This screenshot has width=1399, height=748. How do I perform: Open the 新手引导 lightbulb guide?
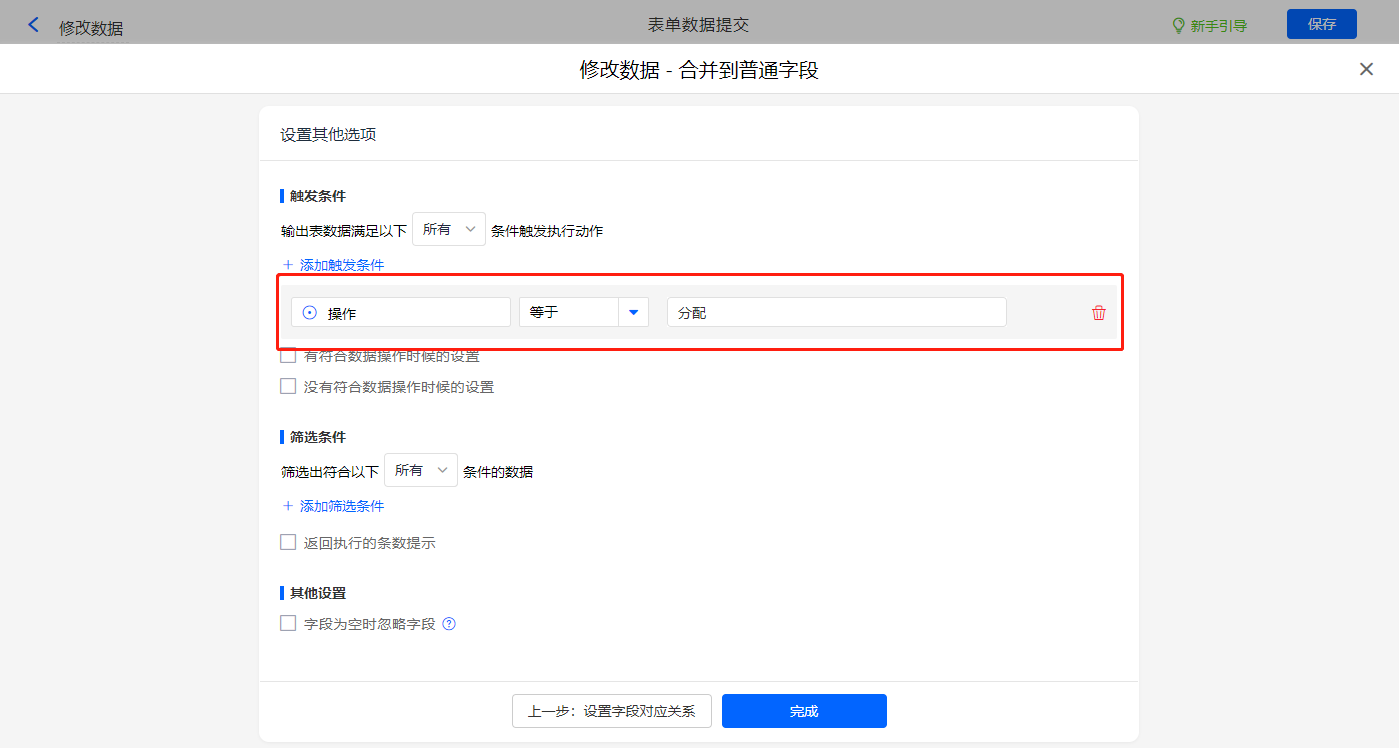[1210, 25]
